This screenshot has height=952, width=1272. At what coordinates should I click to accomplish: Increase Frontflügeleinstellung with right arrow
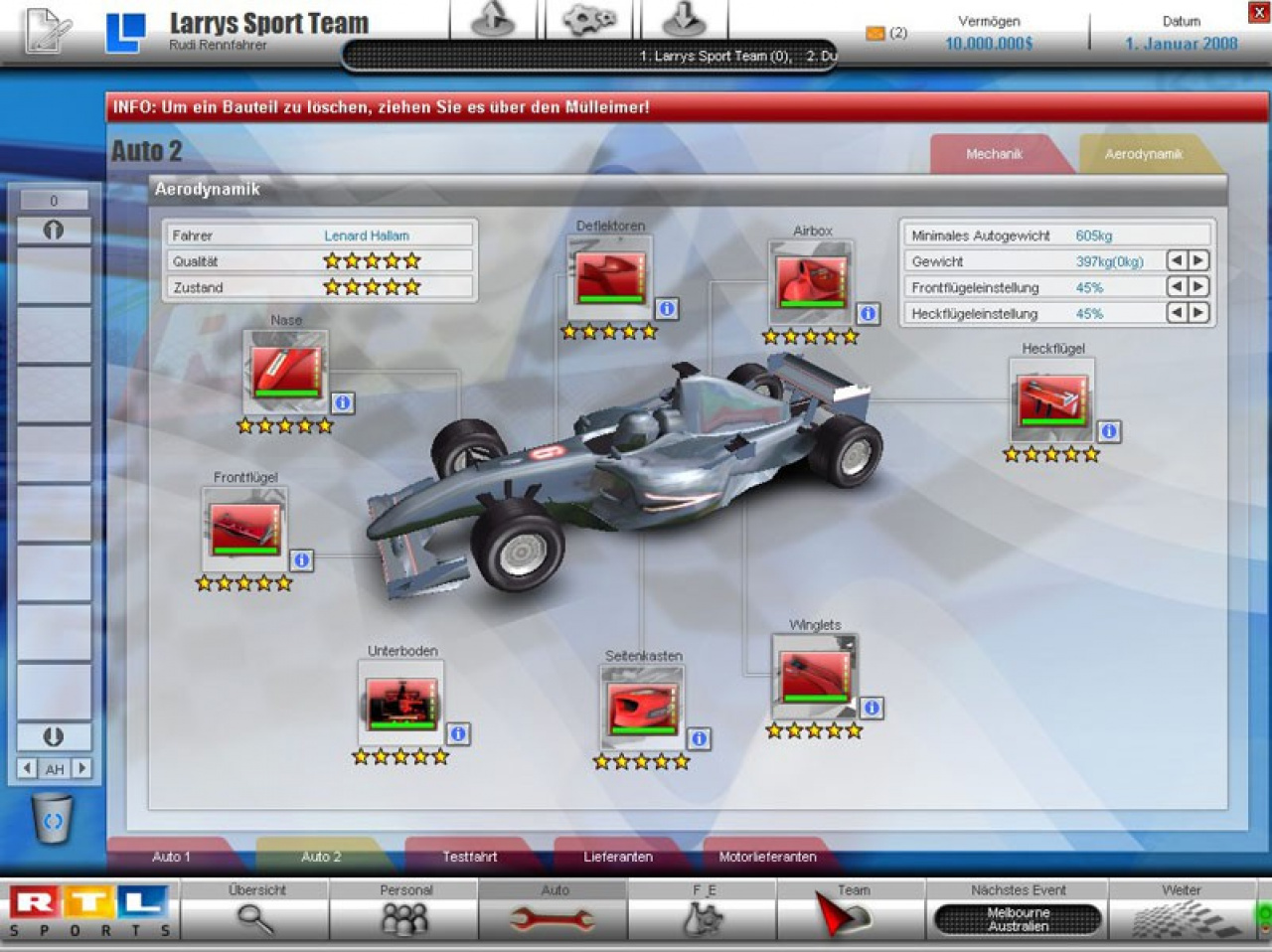pos(1198,286)
